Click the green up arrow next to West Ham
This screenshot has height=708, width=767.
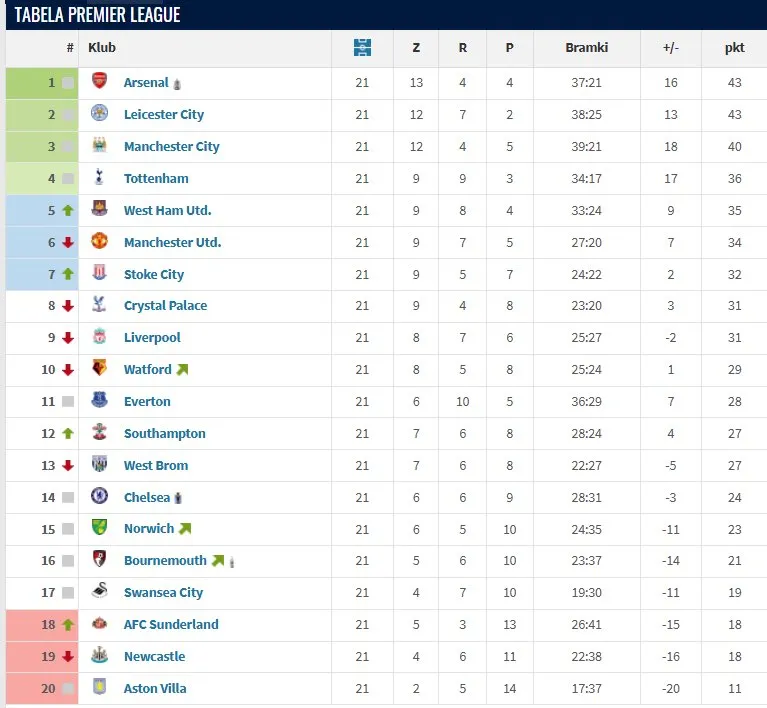coord(68,211)
